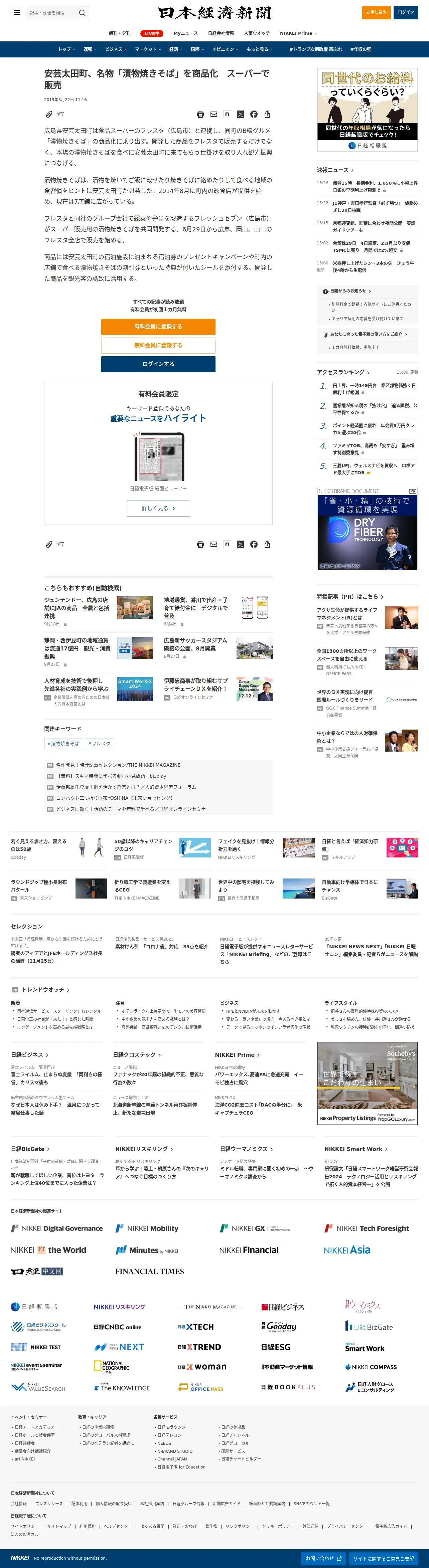Open the LIVE中 menu item

(152, 33)
